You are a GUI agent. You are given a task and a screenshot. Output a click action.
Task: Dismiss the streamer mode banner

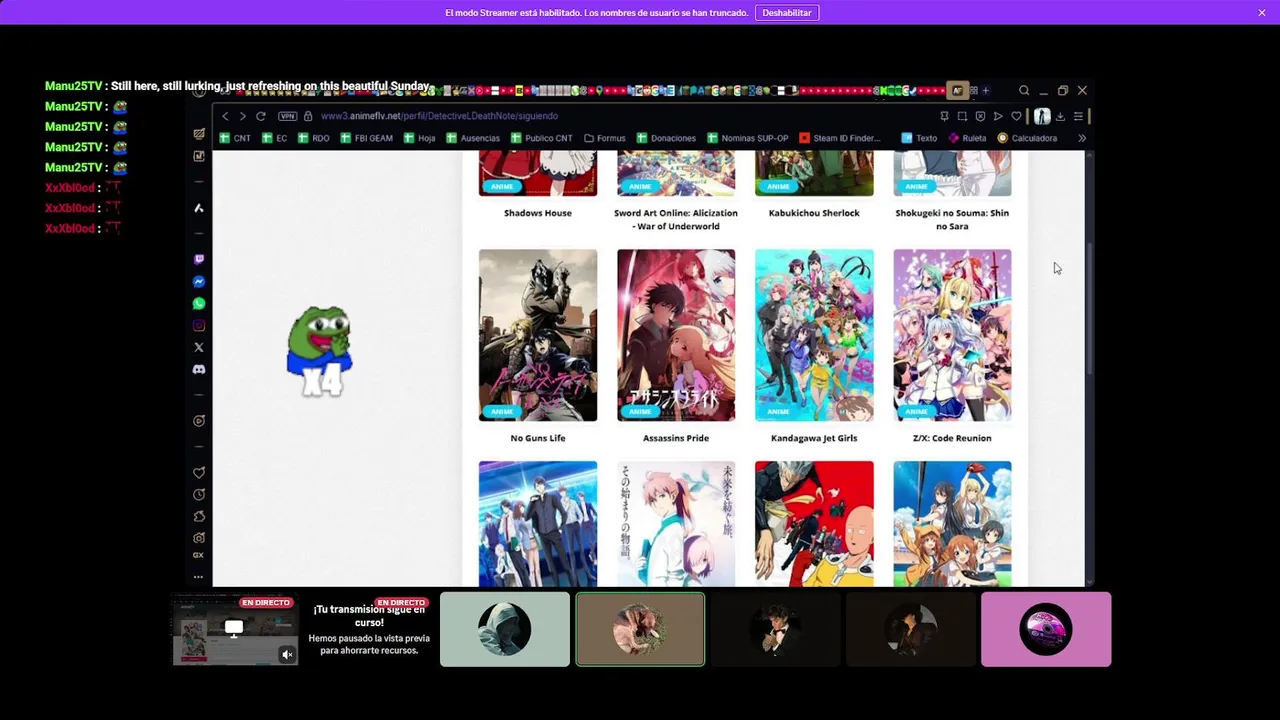tap(1262, 13)
